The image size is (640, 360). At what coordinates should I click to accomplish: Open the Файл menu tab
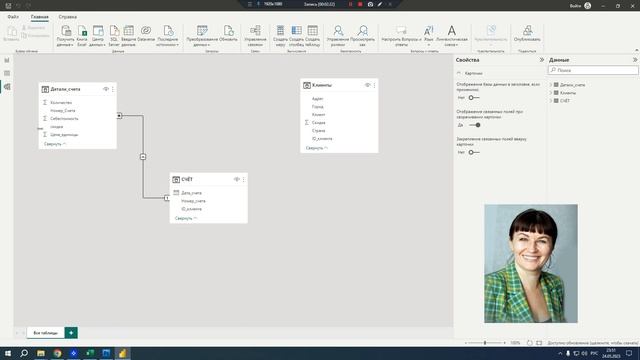click(x=13, y=17)
